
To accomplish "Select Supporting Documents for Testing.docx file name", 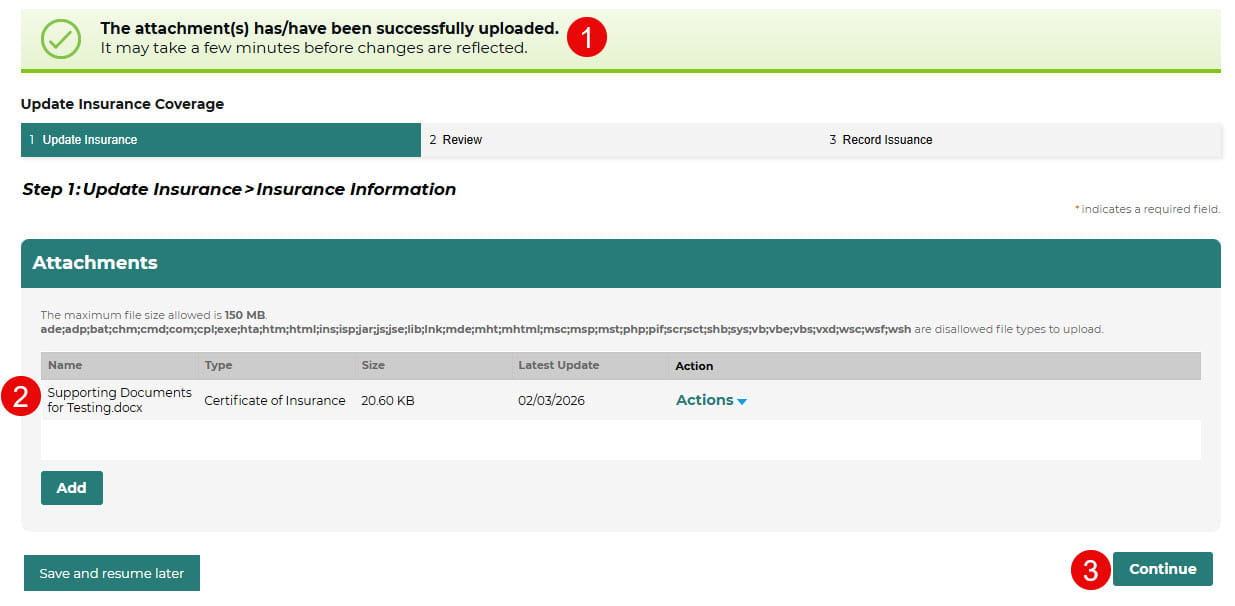I will (119, 400).
